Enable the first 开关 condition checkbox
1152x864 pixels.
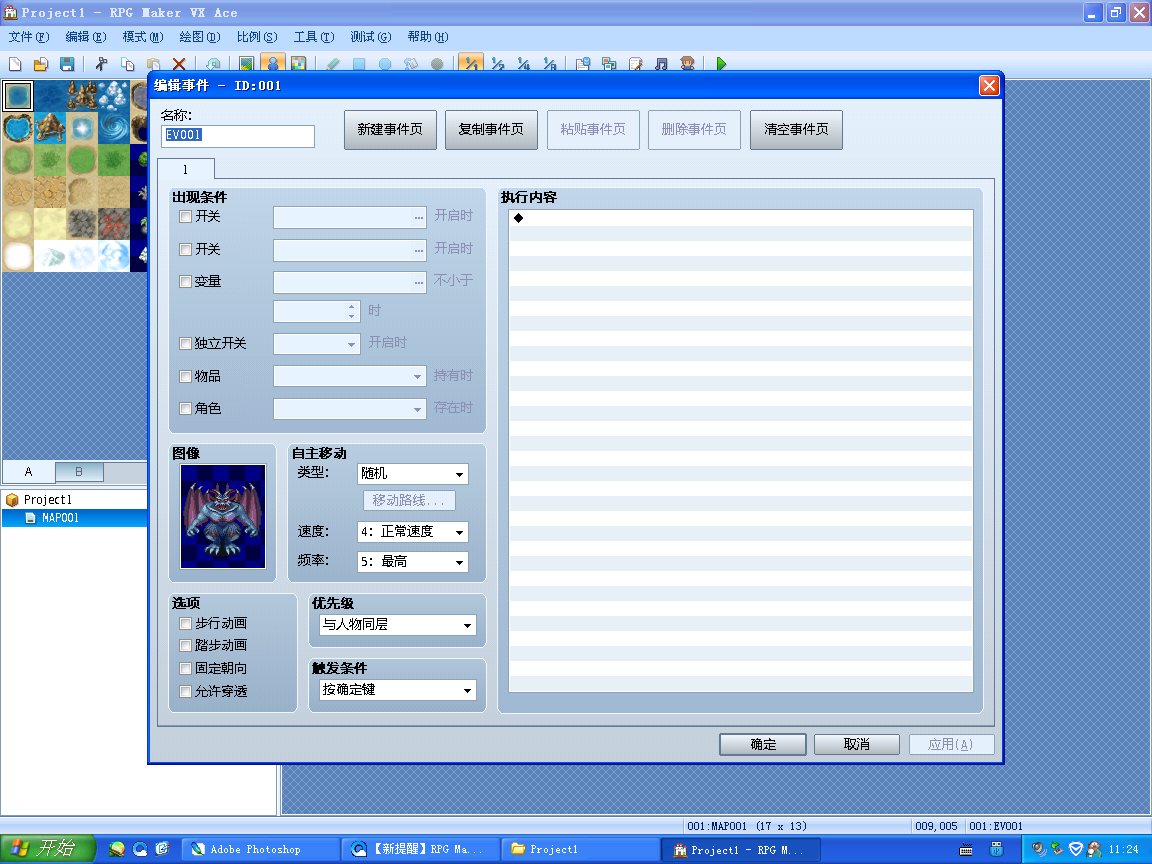(x=186, y=217)
